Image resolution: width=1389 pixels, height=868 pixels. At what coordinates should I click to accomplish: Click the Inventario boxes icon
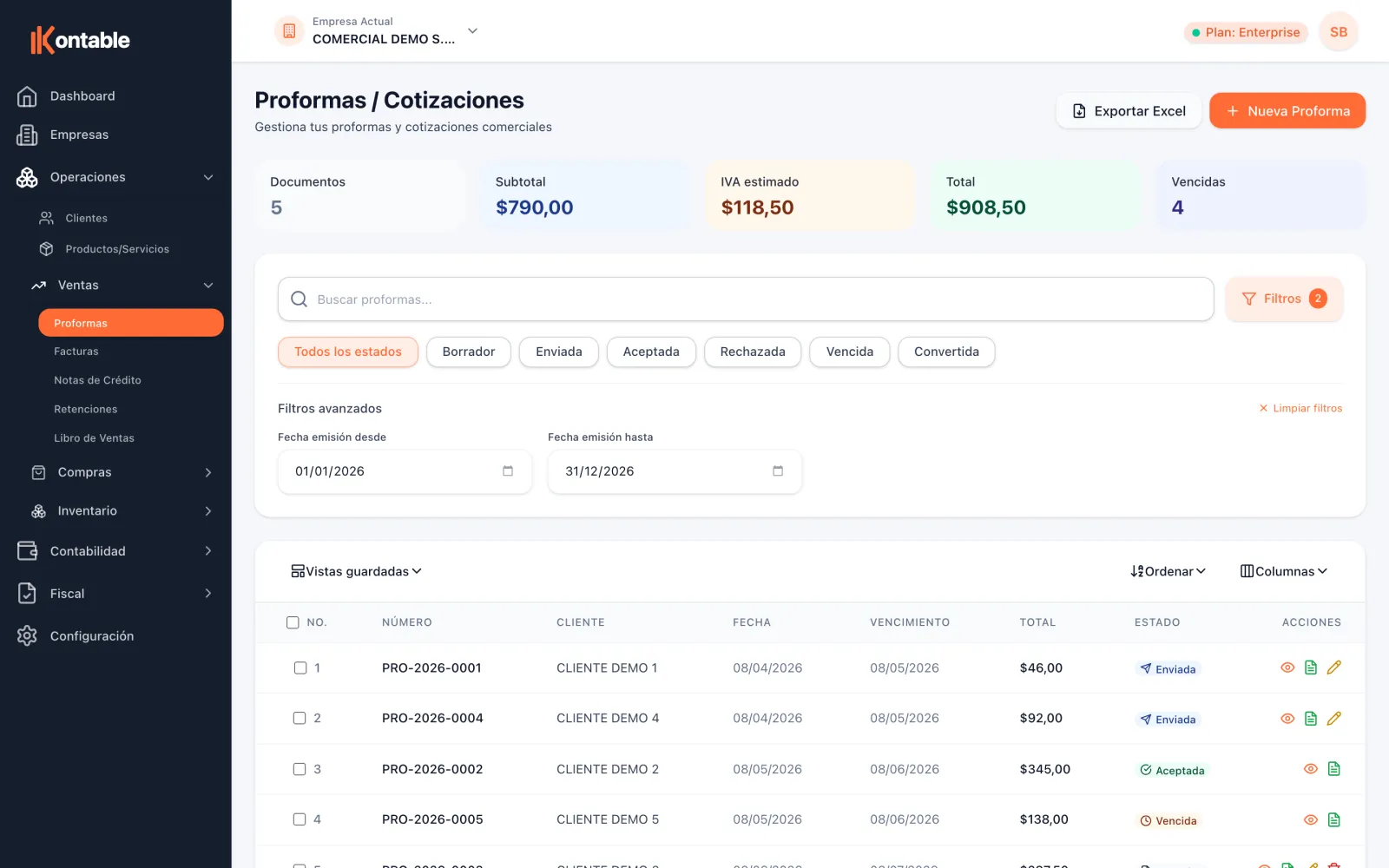[x=39, y=511]
